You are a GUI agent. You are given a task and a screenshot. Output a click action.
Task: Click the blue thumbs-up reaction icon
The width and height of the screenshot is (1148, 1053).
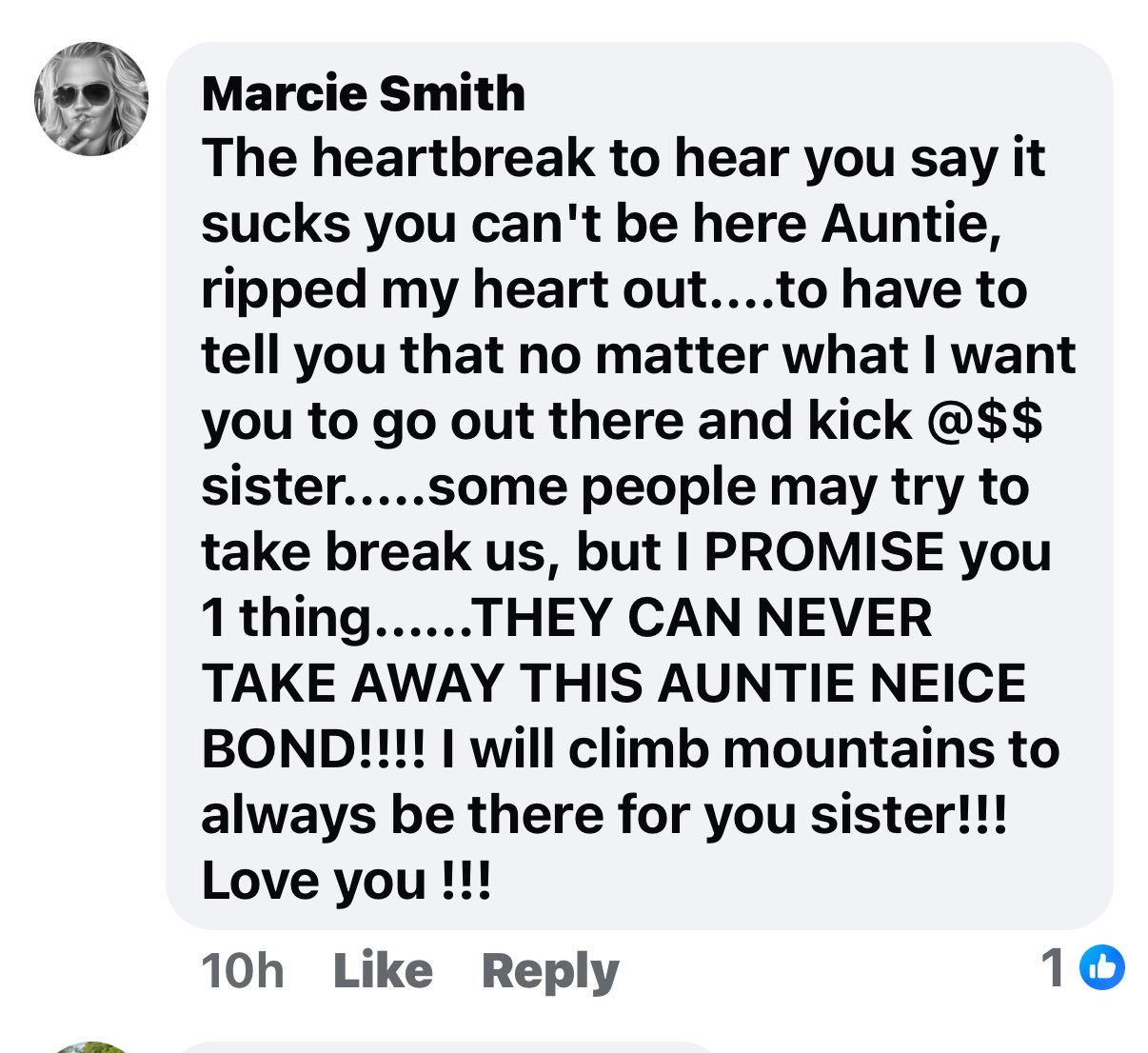[1102, 968]
